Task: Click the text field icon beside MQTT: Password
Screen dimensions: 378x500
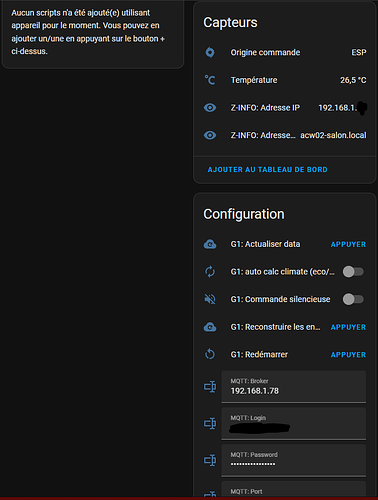Action: pyautogui.click(x=210, y=460)
